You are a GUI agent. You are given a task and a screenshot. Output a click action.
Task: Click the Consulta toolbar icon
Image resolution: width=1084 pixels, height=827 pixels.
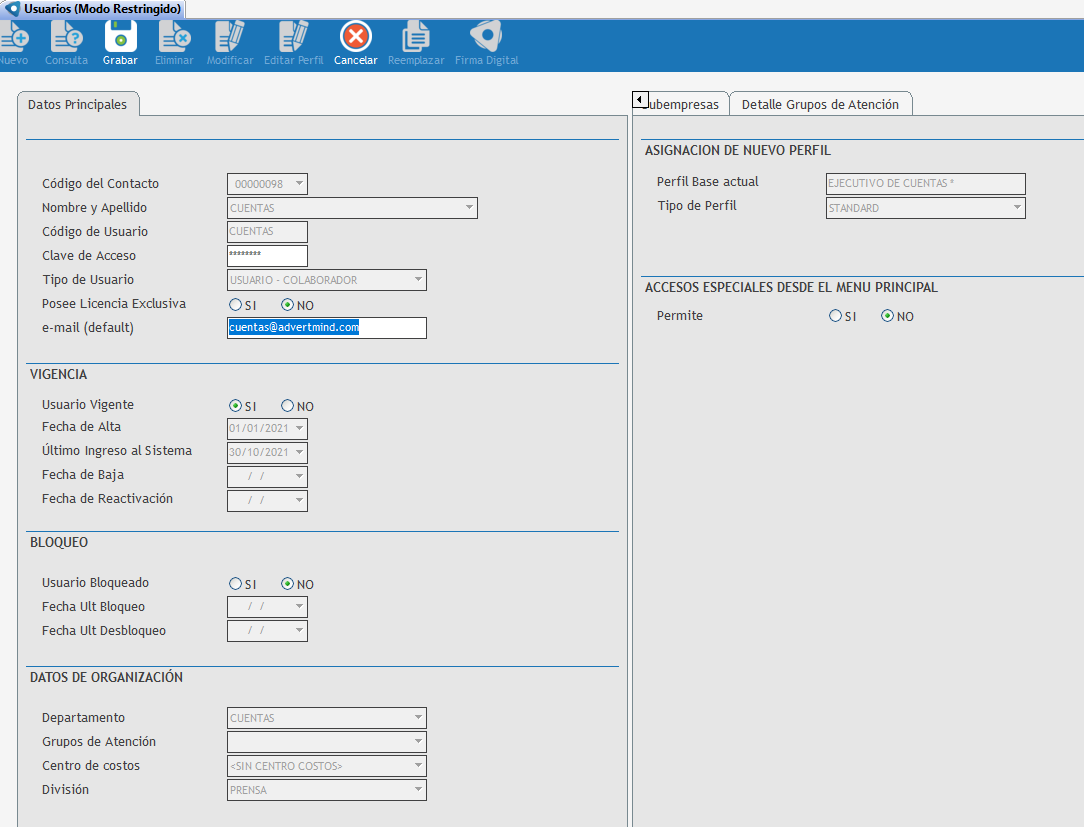[66, 38]
